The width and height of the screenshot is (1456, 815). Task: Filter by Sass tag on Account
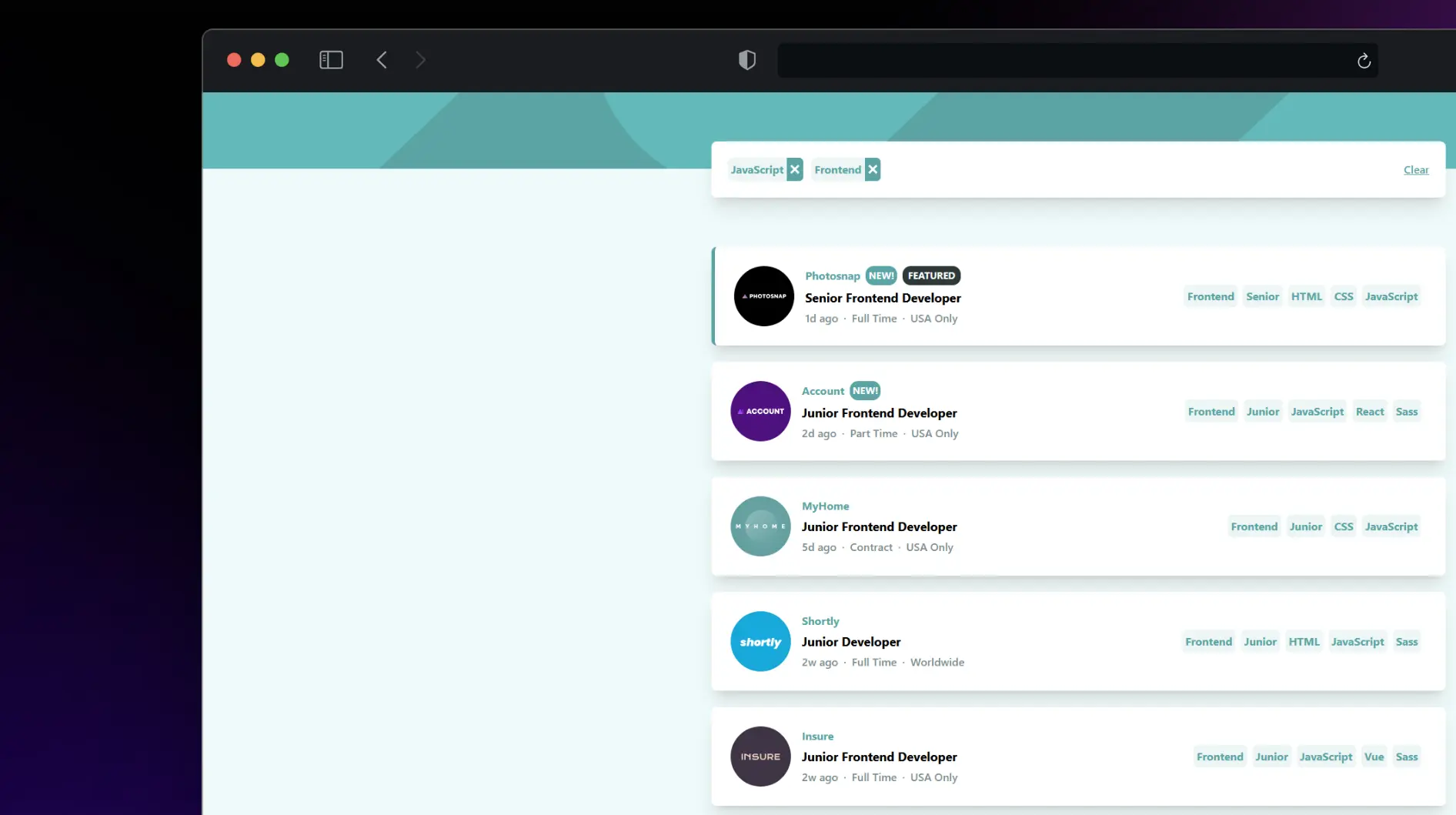[1406, 411]
